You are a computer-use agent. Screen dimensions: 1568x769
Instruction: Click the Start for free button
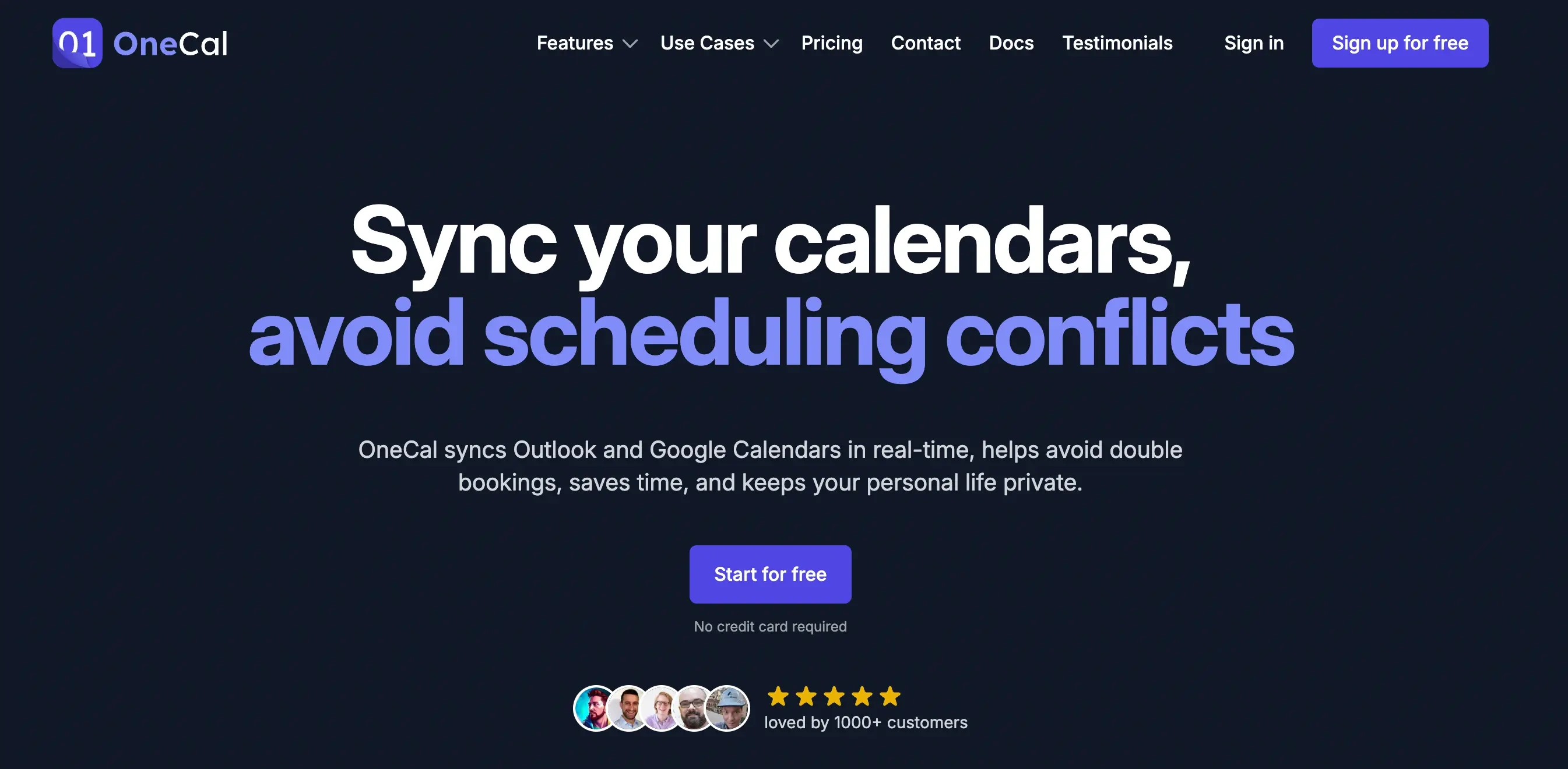[x=770, y=574]
